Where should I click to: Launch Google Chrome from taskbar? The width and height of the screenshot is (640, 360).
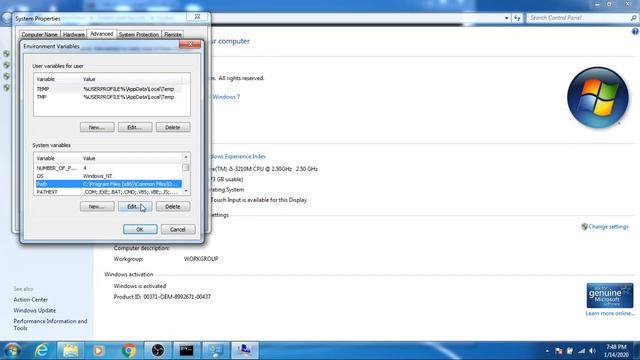tap(129, 351)
